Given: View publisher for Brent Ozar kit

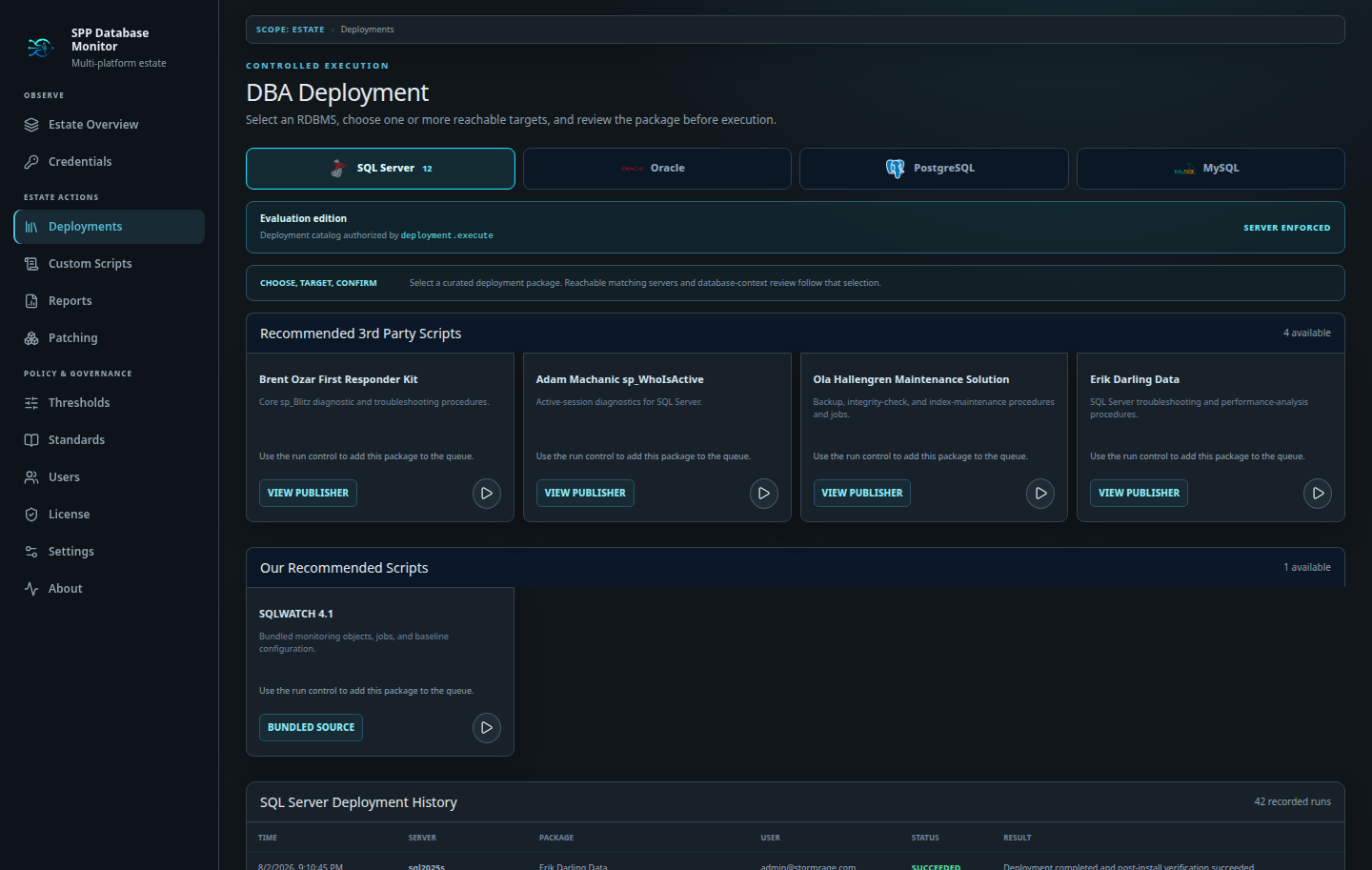Looking at the screenshot, I should [308, 494].
